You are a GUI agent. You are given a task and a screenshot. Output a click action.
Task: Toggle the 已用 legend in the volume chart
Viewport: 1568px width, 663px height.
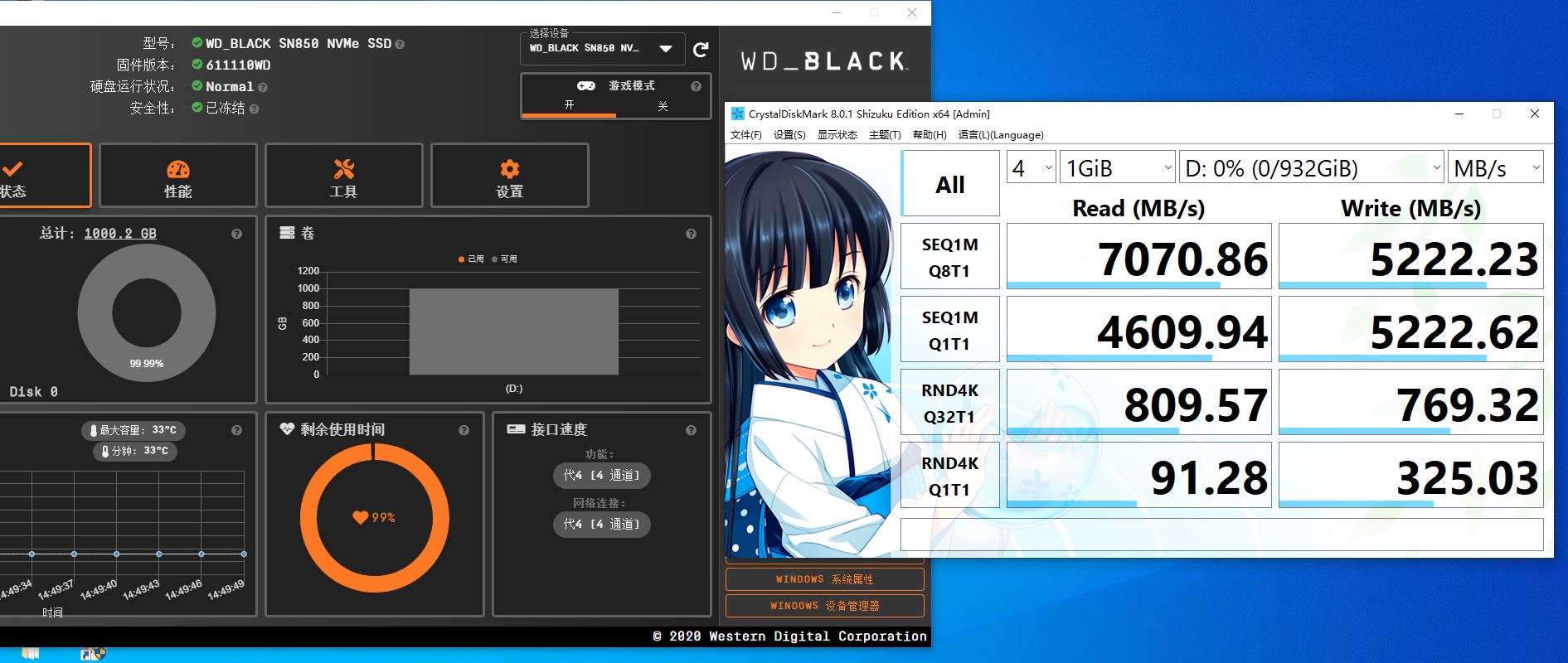pyautogui.click(x=471, y=259)
